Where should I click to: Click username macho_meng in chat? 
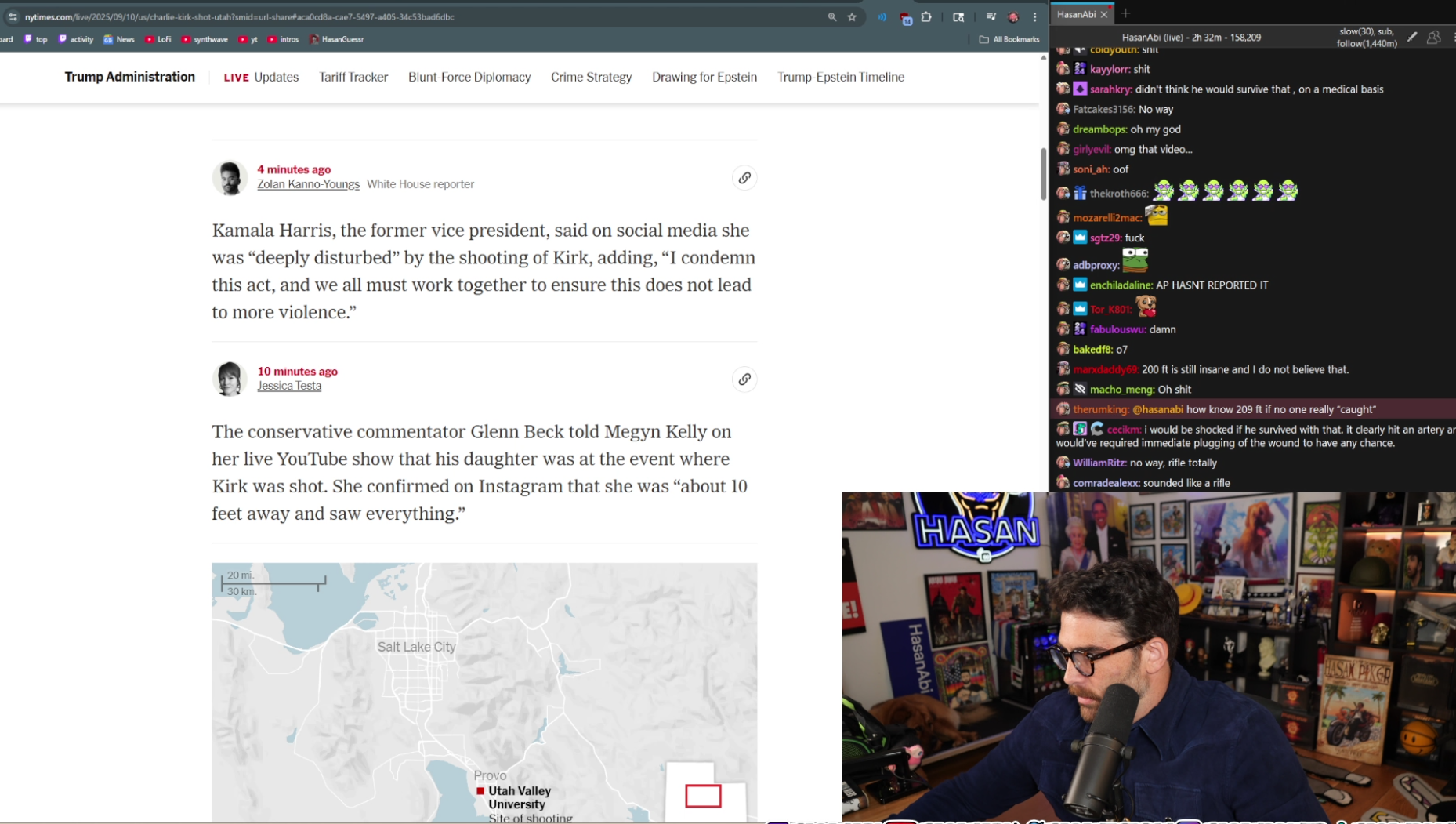1122,390
